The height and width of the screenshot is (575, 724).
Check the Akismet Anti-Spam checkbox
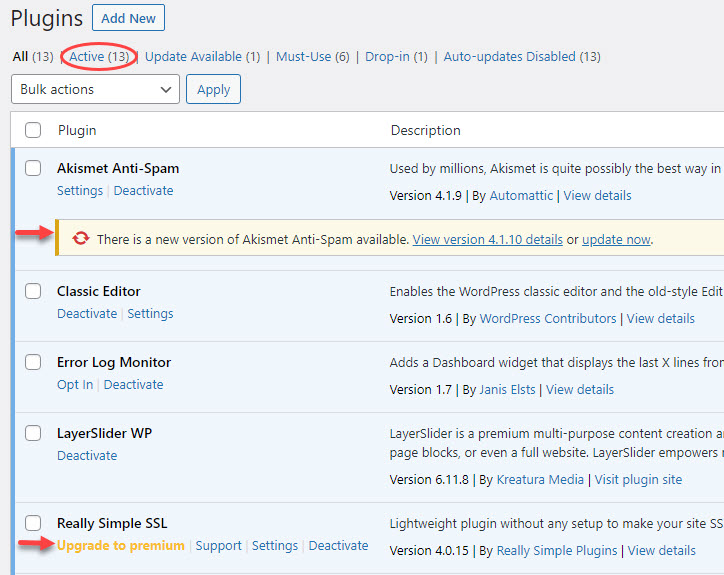click(33, 168)
